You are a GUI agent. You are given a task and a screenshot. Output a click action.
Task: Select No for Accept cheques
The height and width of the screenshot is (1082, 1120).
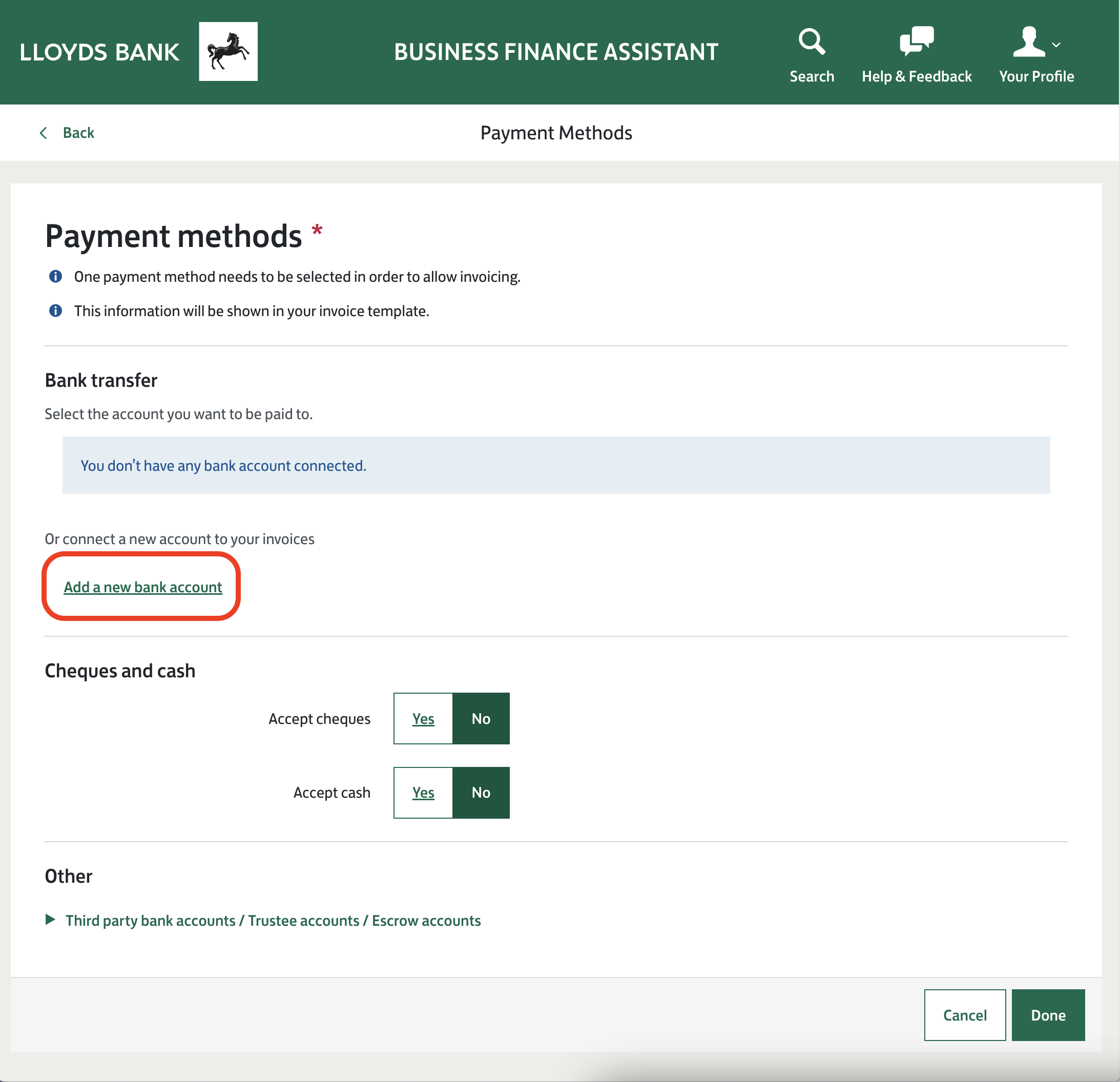tap(481, 719)
